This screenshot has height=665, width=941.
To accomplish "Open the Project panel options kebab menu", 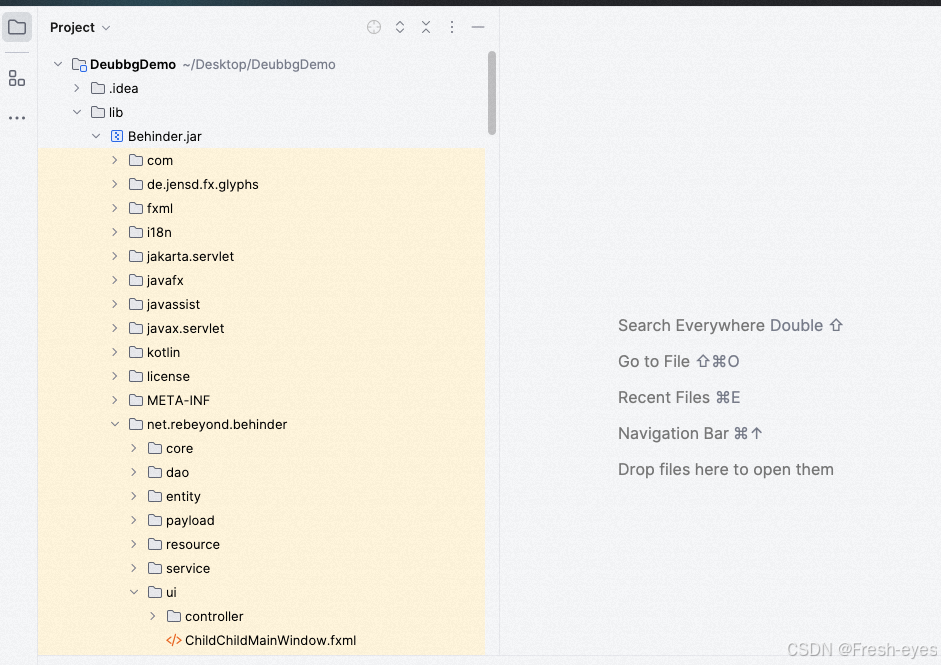I will (451, 27).
